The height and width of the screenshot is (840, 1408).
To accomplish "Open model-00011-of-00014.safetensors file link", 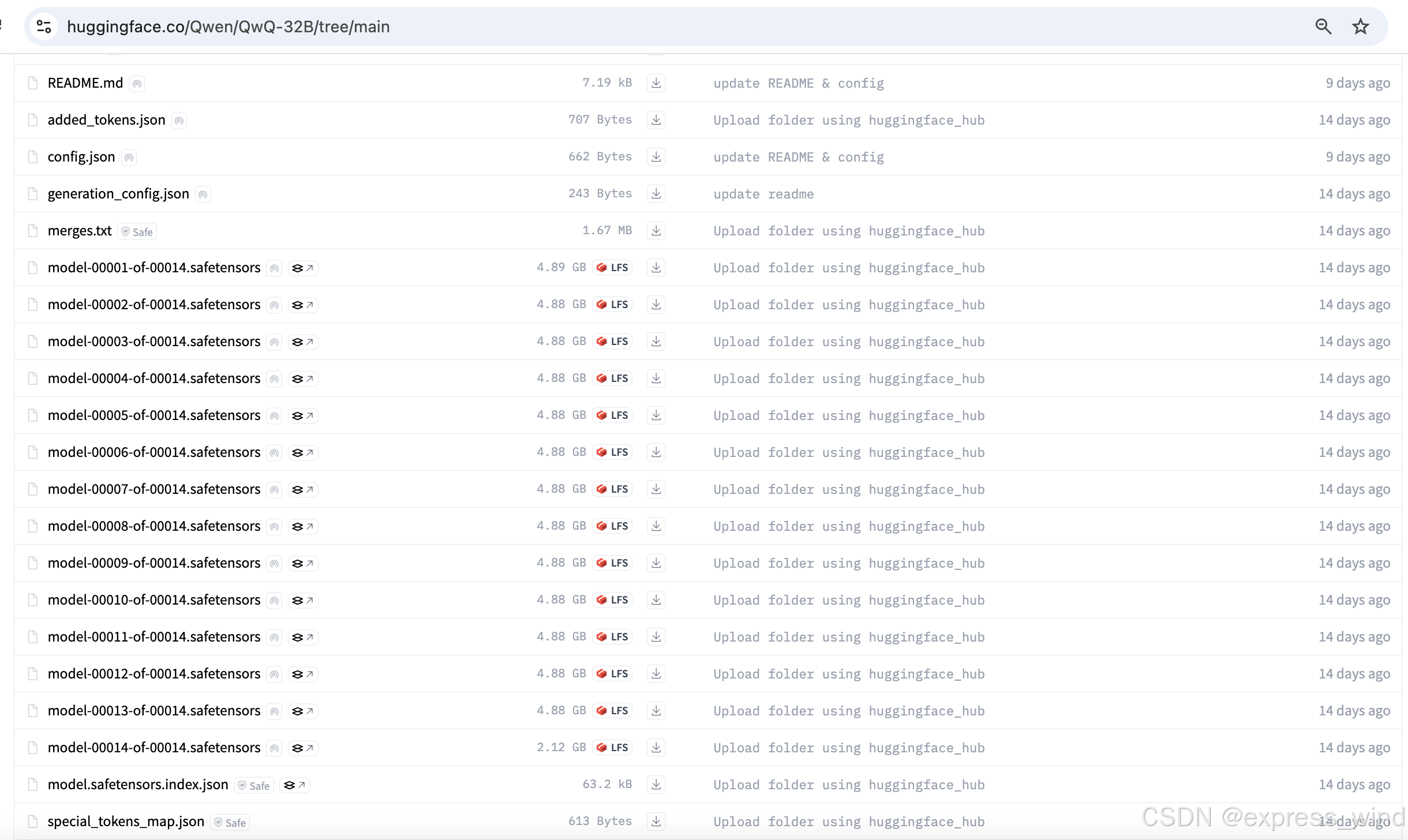I will (154, 637).
